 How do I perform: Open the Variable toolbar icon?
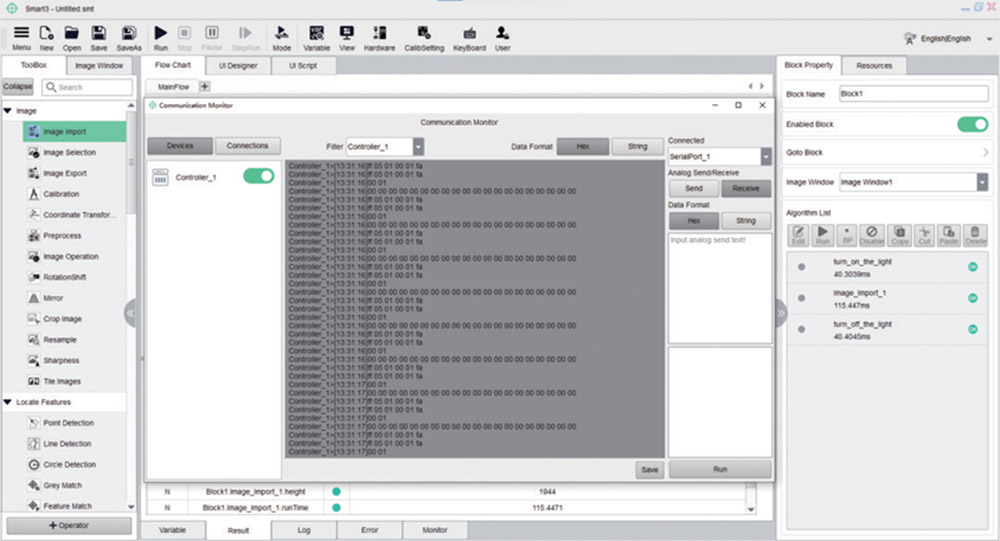click(316, 38)
